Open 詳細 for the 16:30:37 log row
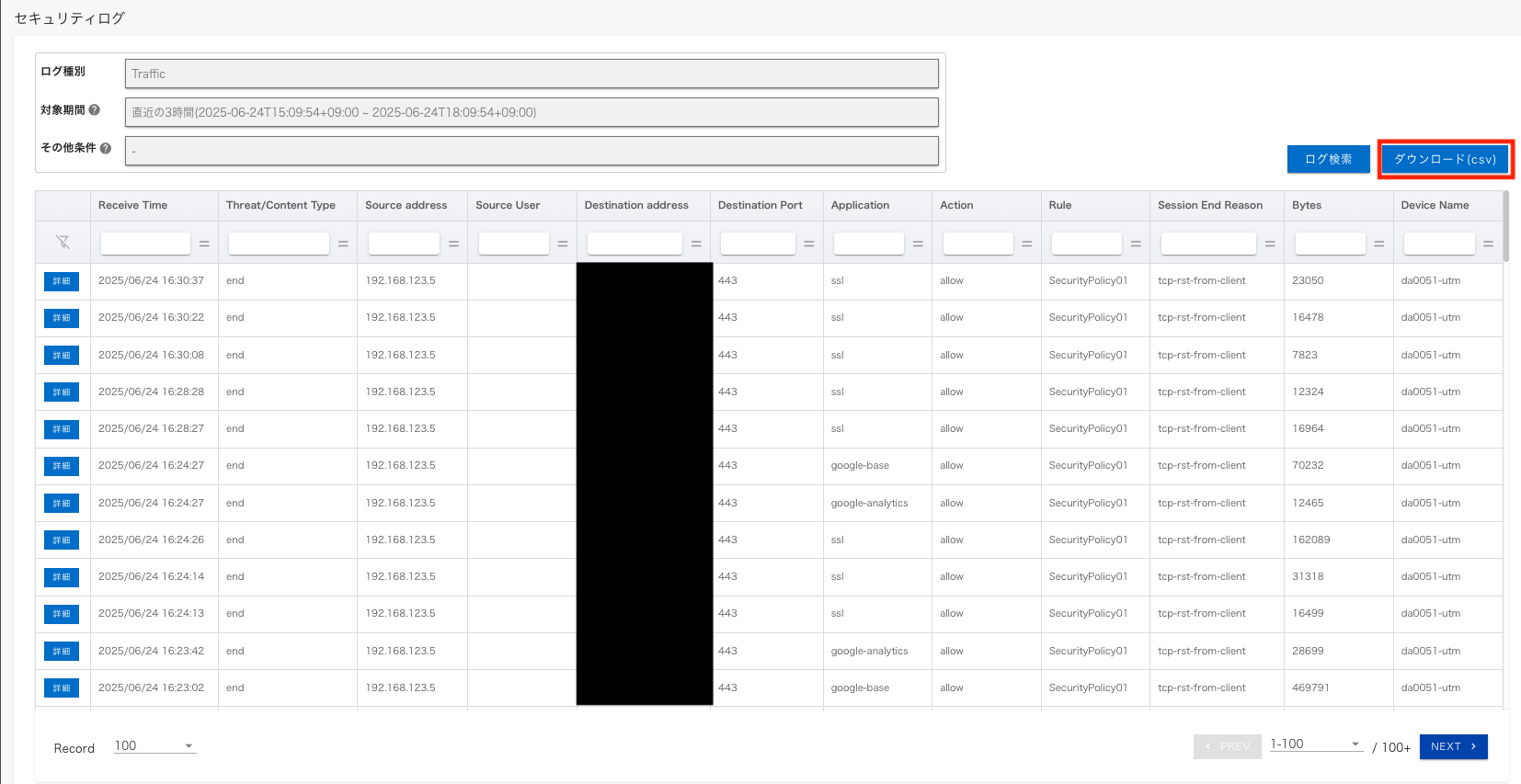 (62, 281)
